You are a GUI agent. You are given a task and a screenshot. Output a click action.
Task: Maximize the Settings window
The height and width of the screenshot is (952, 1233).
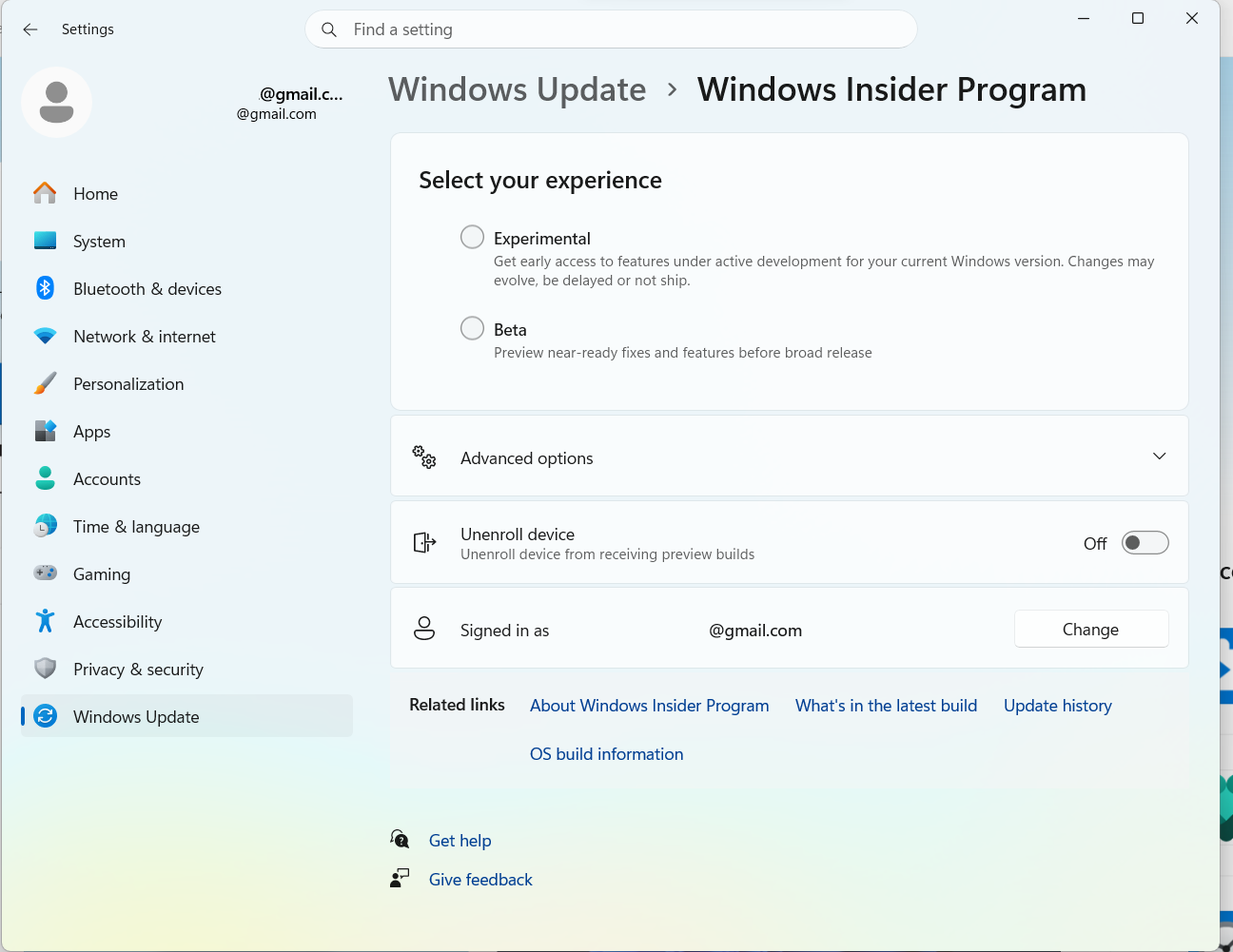[1138, 18]
